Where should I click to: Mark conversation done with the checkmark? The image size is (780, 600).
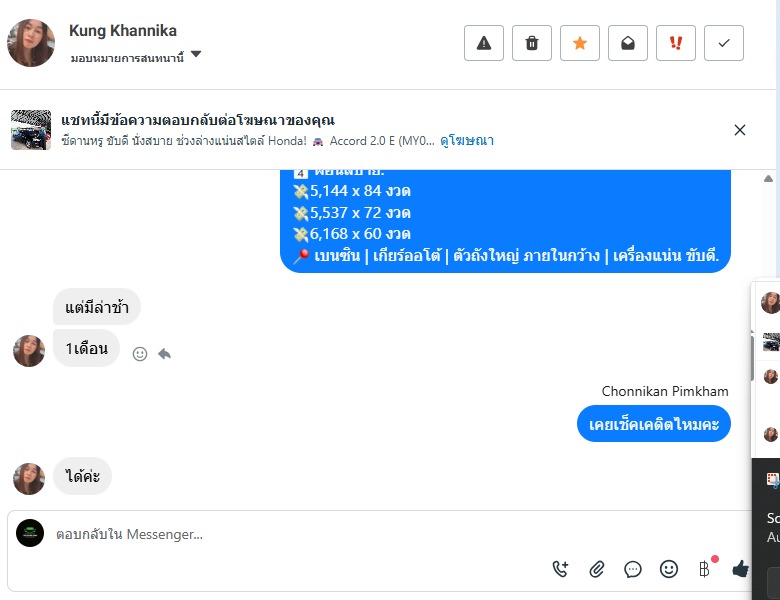tap(724, 43)
